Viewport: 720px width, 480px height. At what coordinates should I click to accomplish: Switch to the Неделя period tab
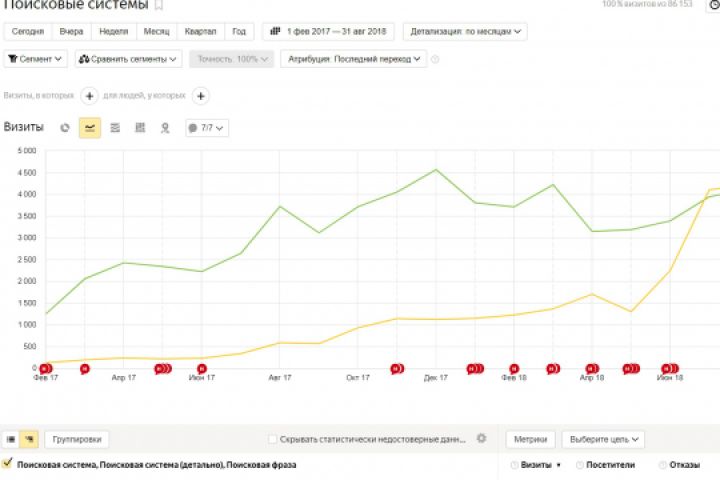point(113,31)
